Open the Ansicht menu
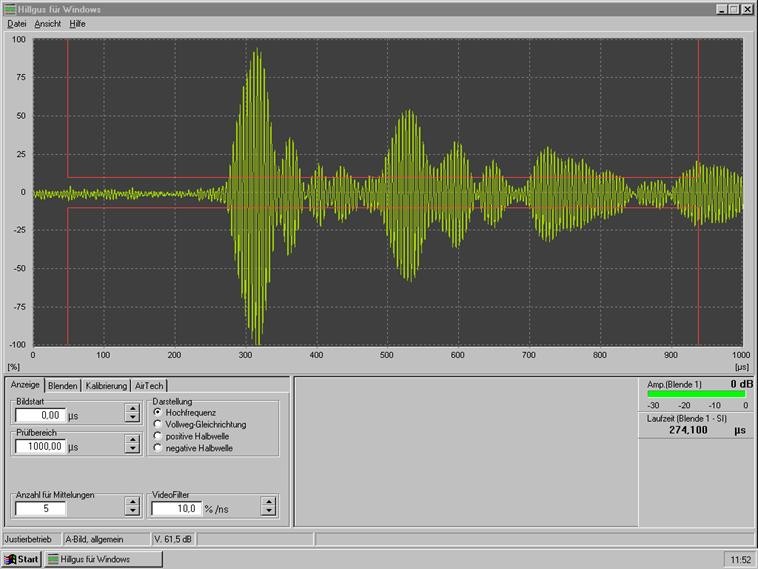The image size is (758, 569). point(47,23)
